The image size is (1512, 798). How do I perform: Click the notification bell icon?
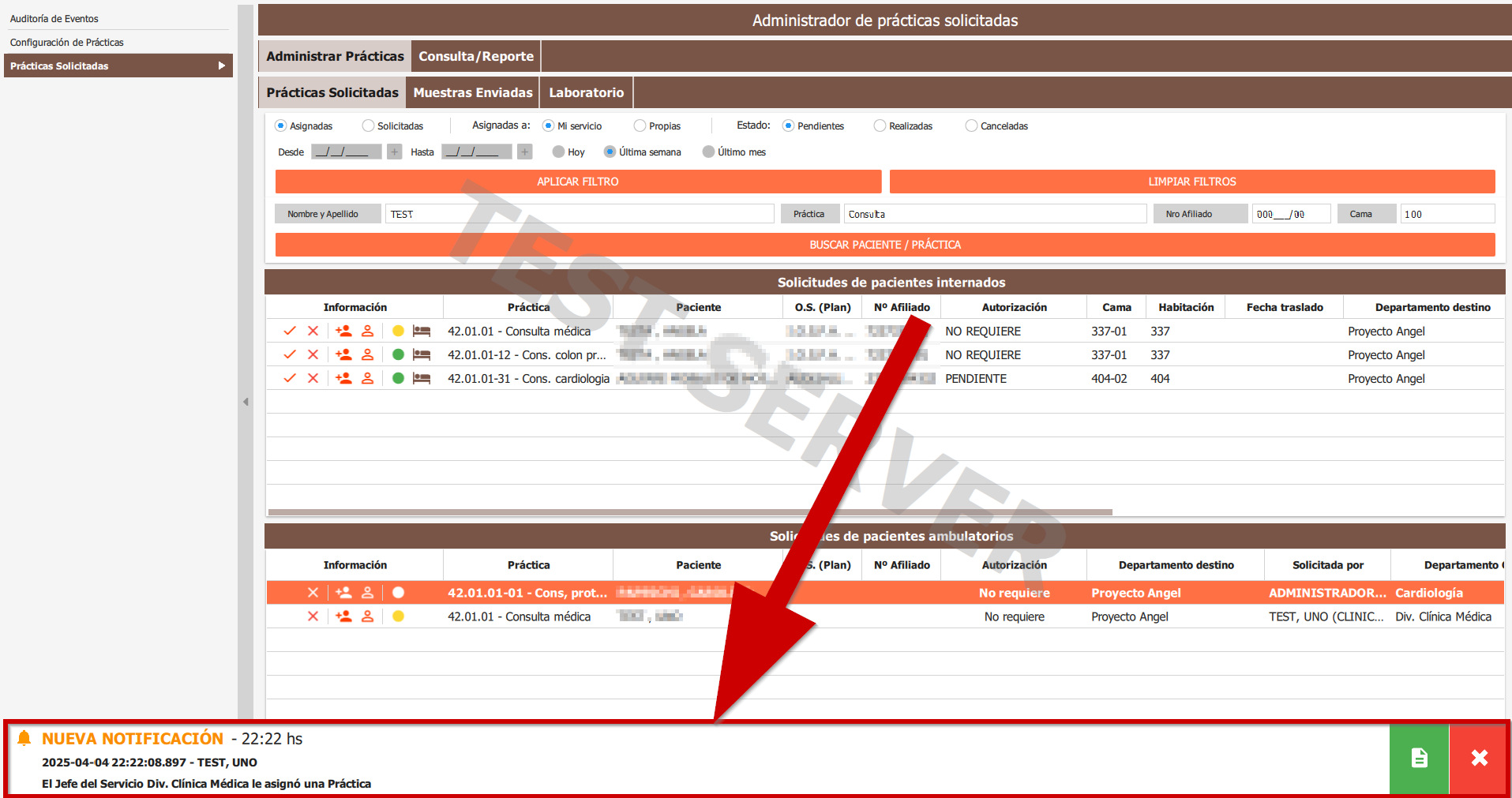pos(24,739)
